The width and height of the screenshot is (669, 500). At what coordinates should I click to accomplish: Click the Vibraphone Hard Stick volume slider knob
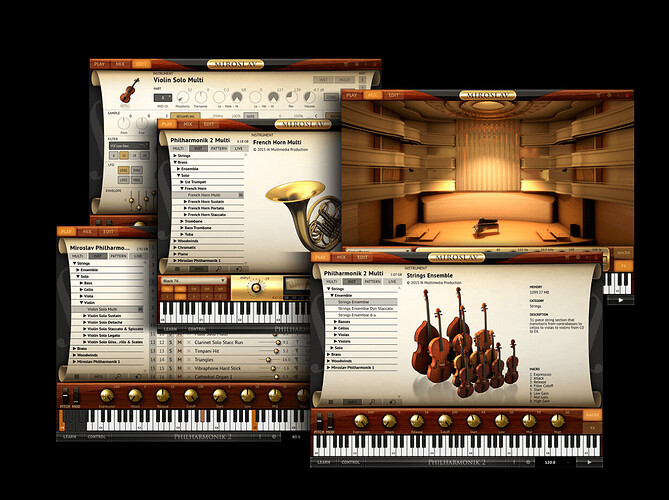coord(273,368)
